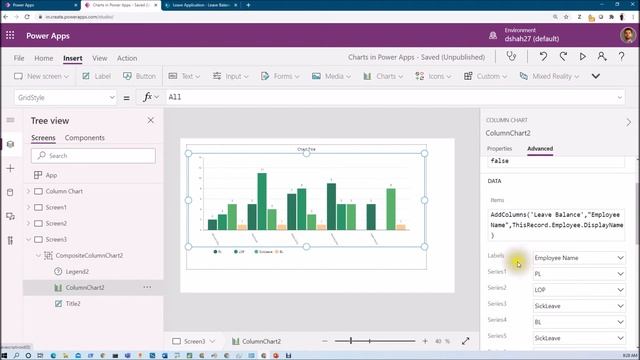Open Media dropdown in ribbon

(331, 76)
